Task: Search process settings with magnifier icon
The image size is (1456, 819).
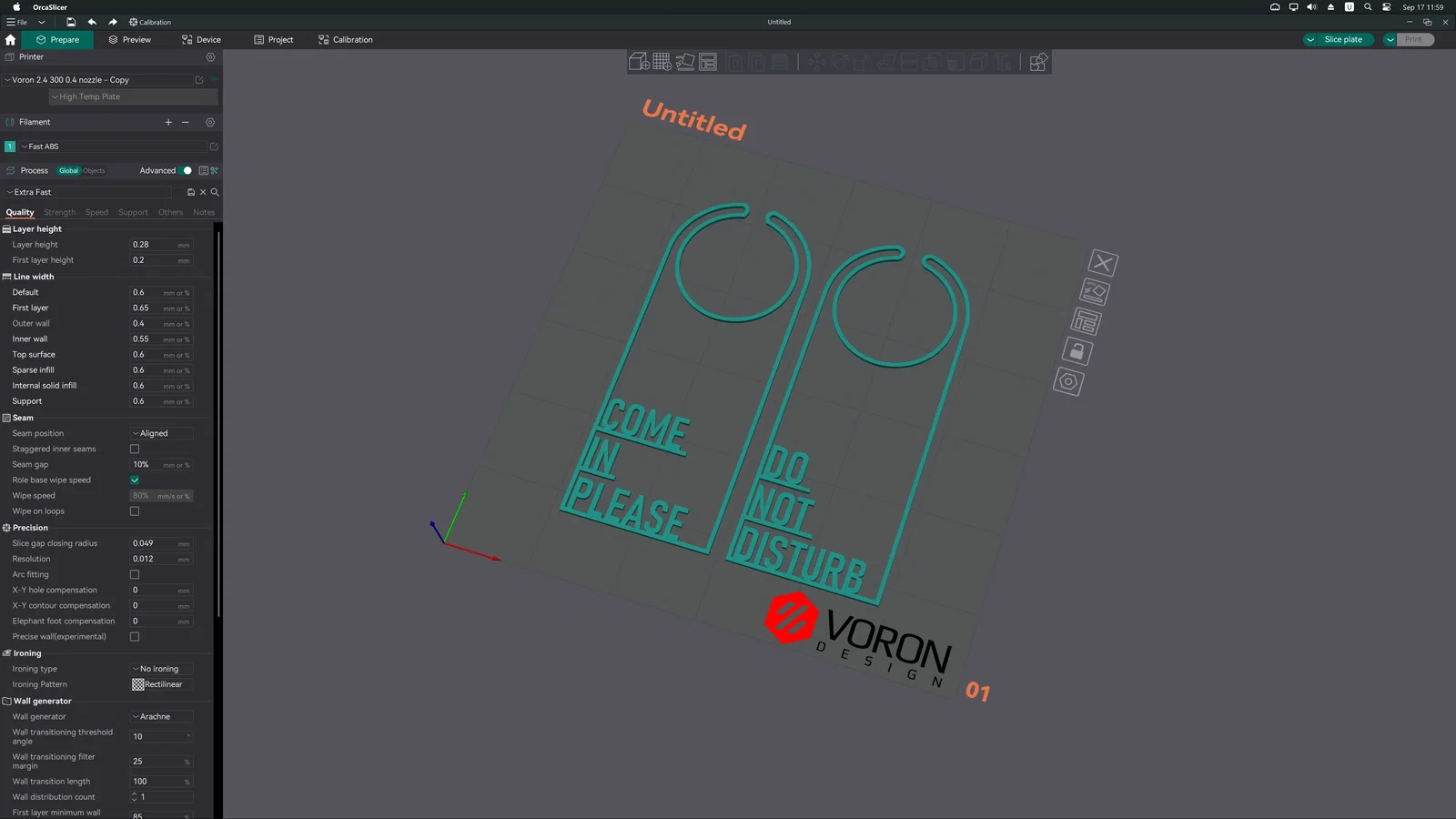Action: (215, 192)
